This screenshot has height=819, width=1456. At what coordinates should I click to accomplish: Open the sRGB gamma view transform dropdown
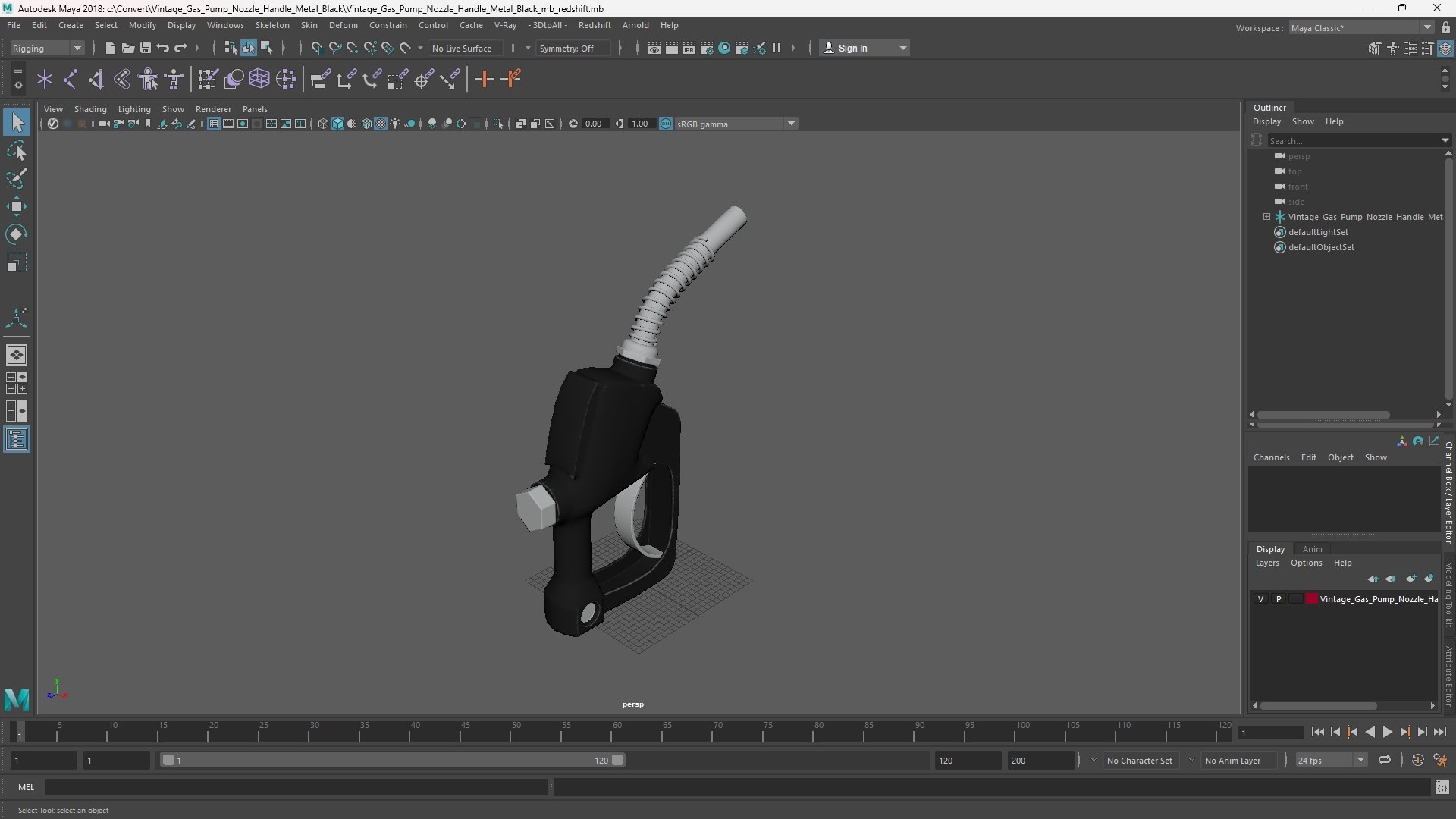coord(736,124)
